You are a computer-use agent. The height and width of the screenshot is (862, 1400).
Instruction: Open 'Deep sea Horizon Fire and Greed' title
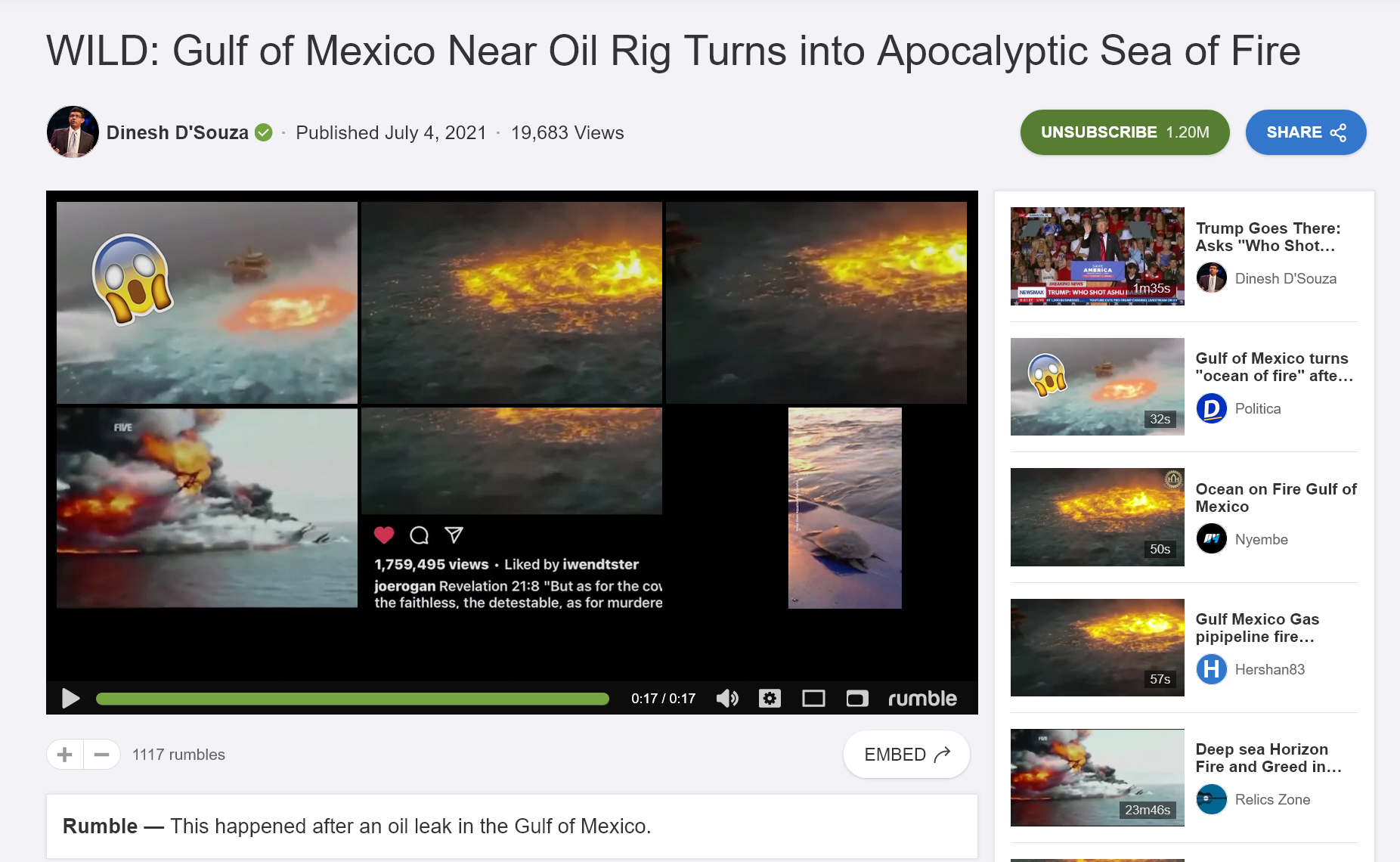[1268, 758]
